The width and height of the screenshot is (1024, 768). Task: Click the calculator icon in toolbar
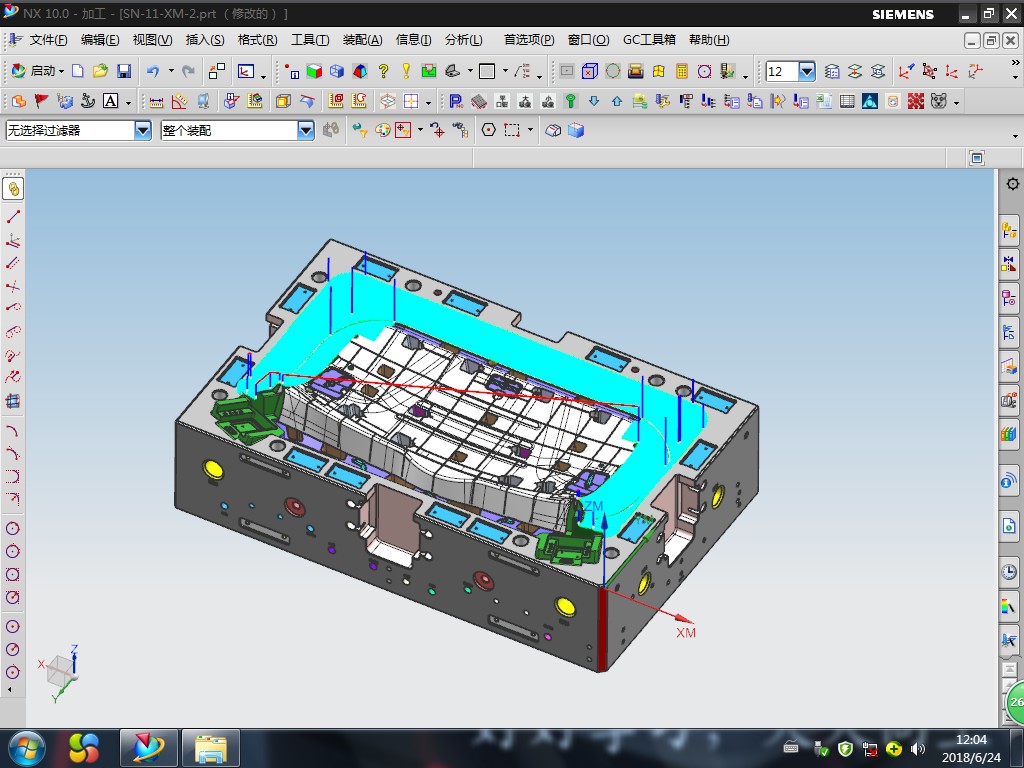[682, 71]
